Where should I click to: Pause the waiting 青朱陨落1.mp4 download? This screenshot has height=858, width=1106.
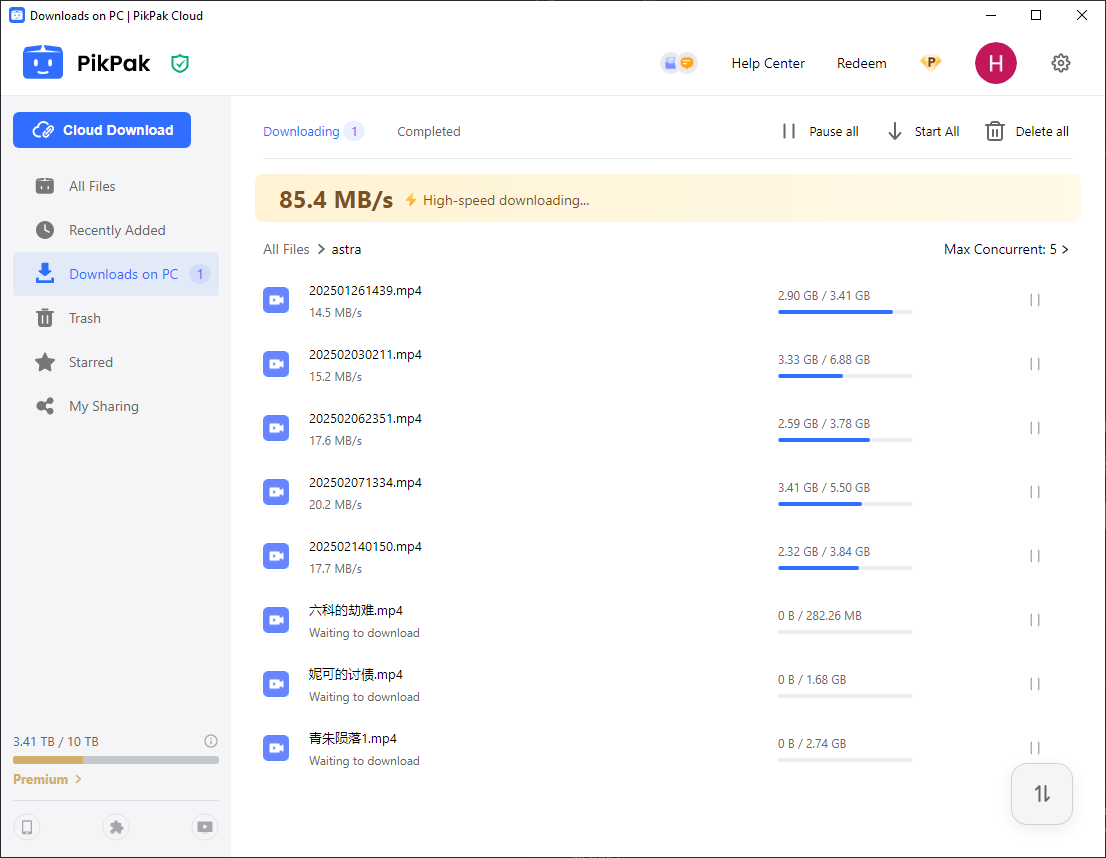tap(1034, 748)
